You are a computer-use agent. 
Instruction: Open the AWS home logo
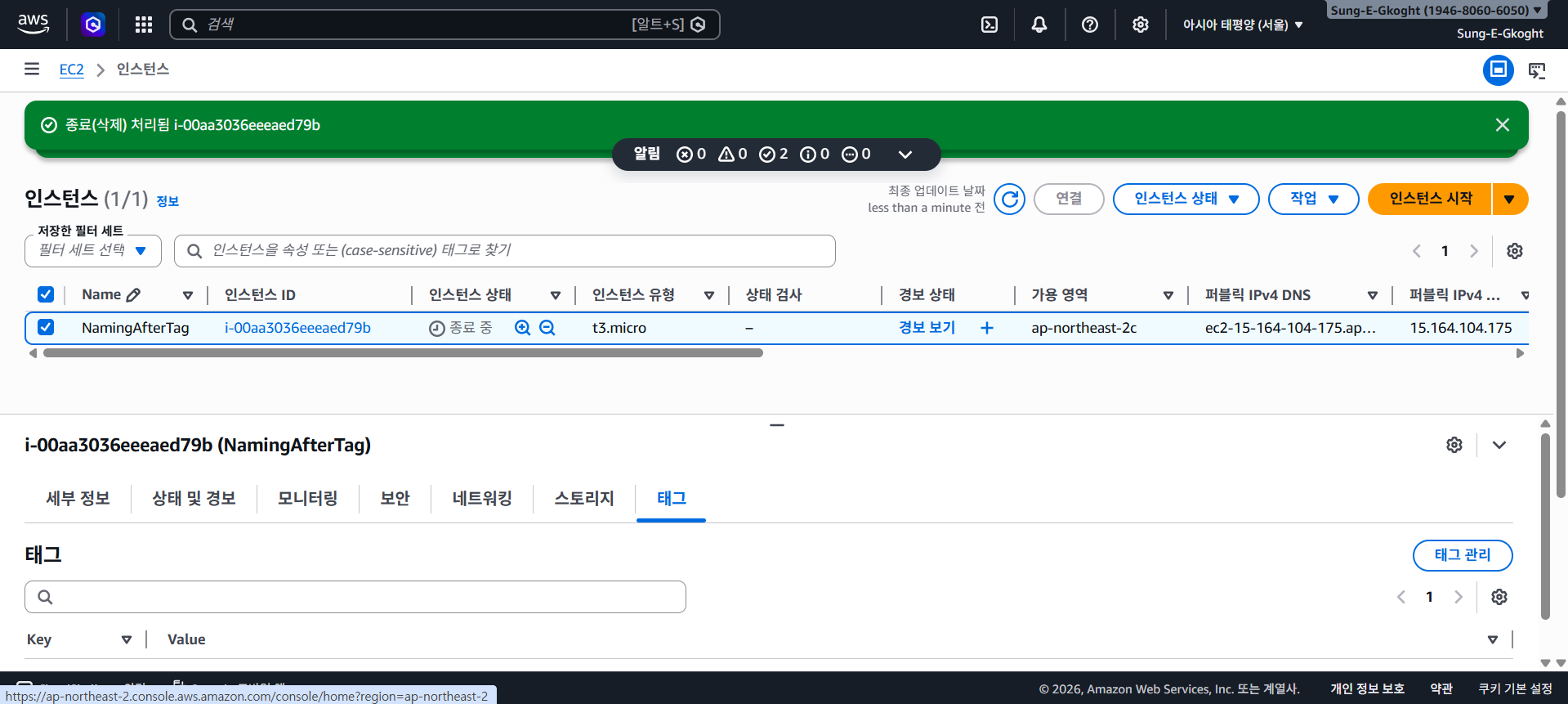(x=33, y=25)
